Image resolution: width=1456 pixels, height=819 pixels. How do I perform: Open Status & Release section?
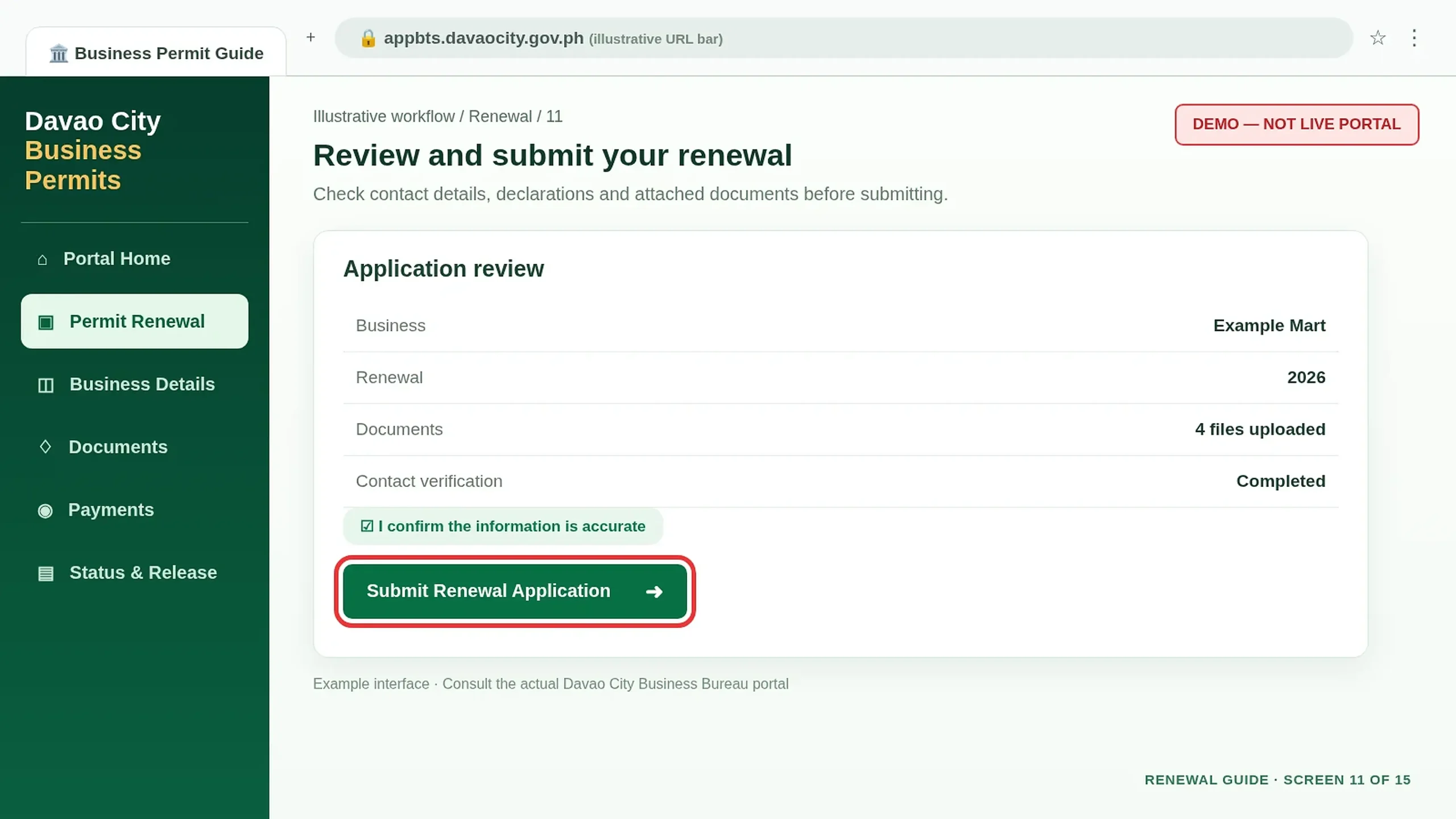coord(135,573)
